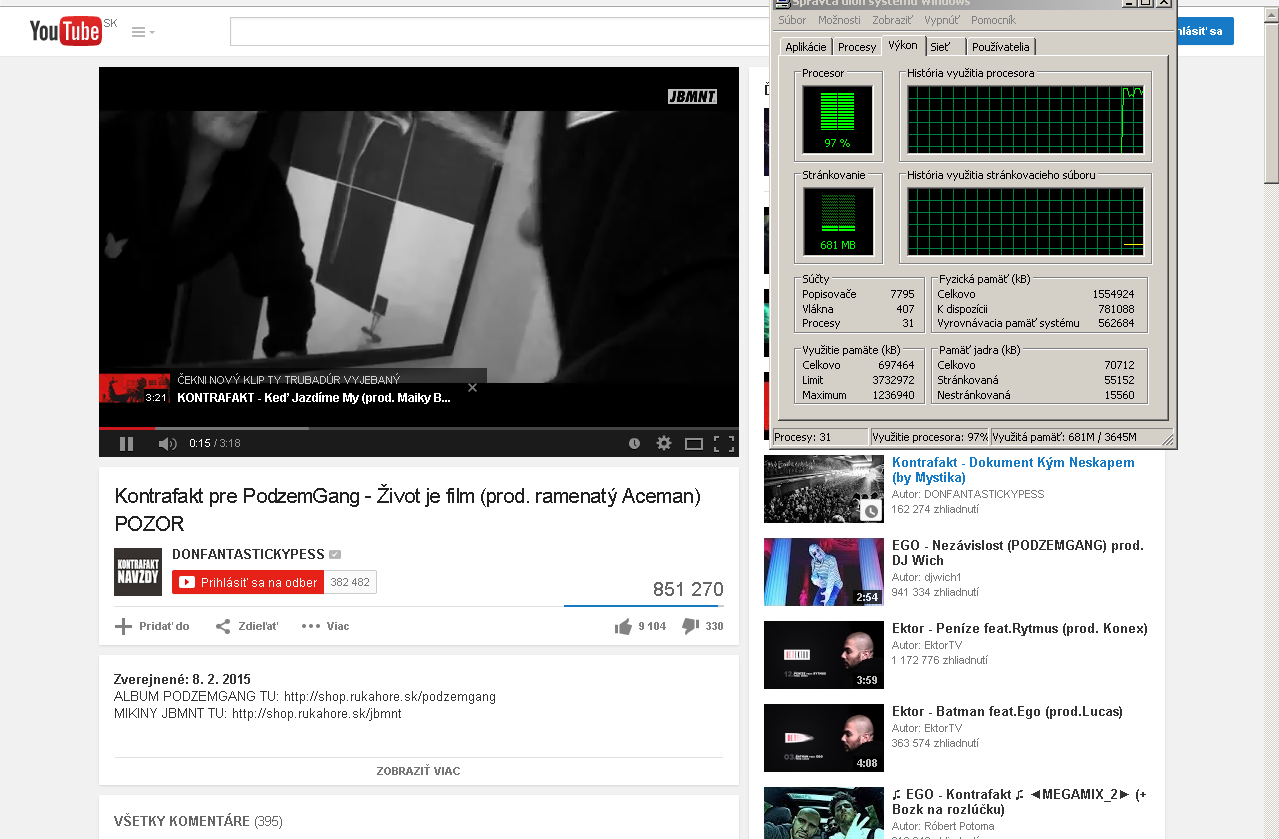Open 'Ektor - Peníze feat.Rytmus' video title
1279x839 pixels.
(x=1020, y=629)
